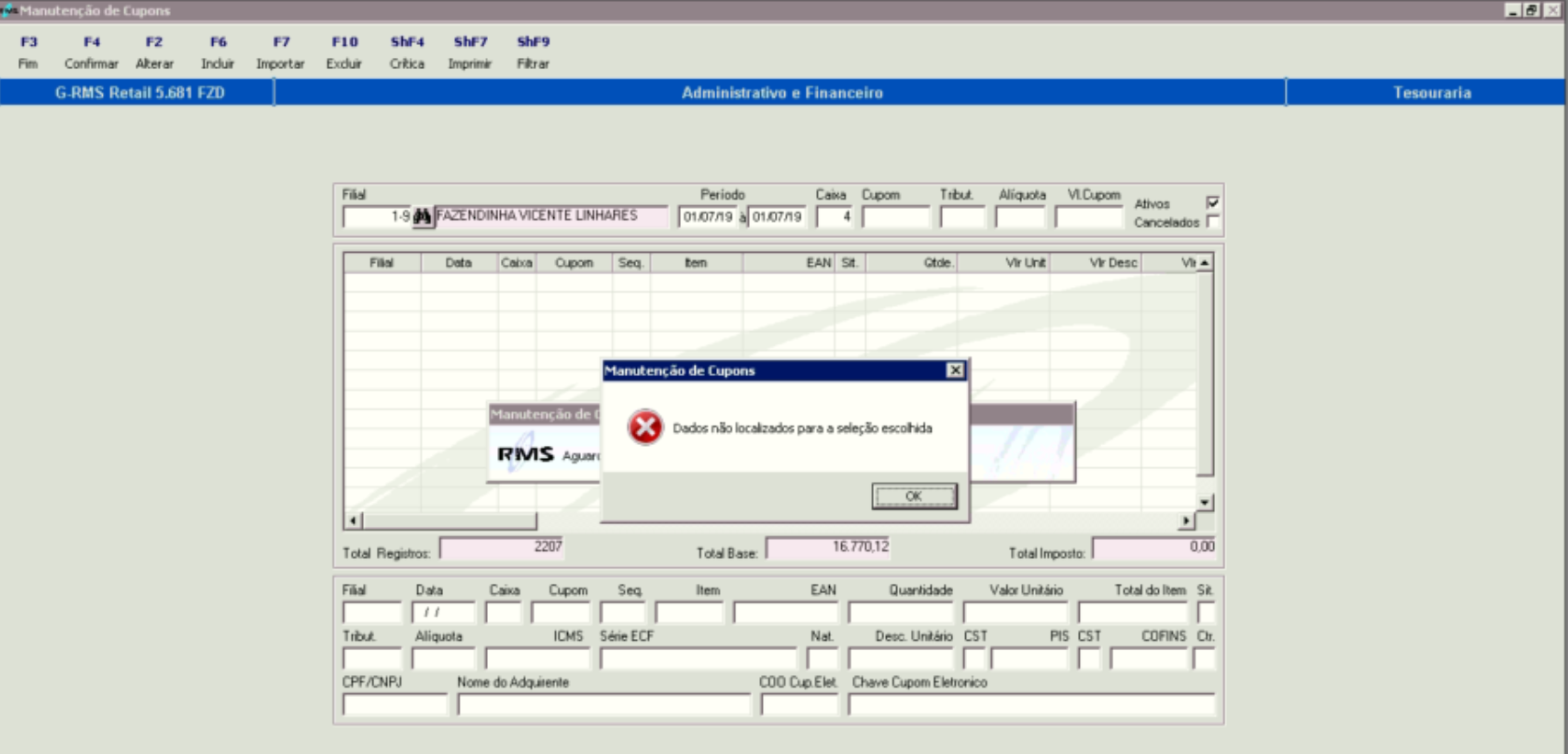Click OK in the error dialog
1568x754 pixels.
[x=914, y=496]
